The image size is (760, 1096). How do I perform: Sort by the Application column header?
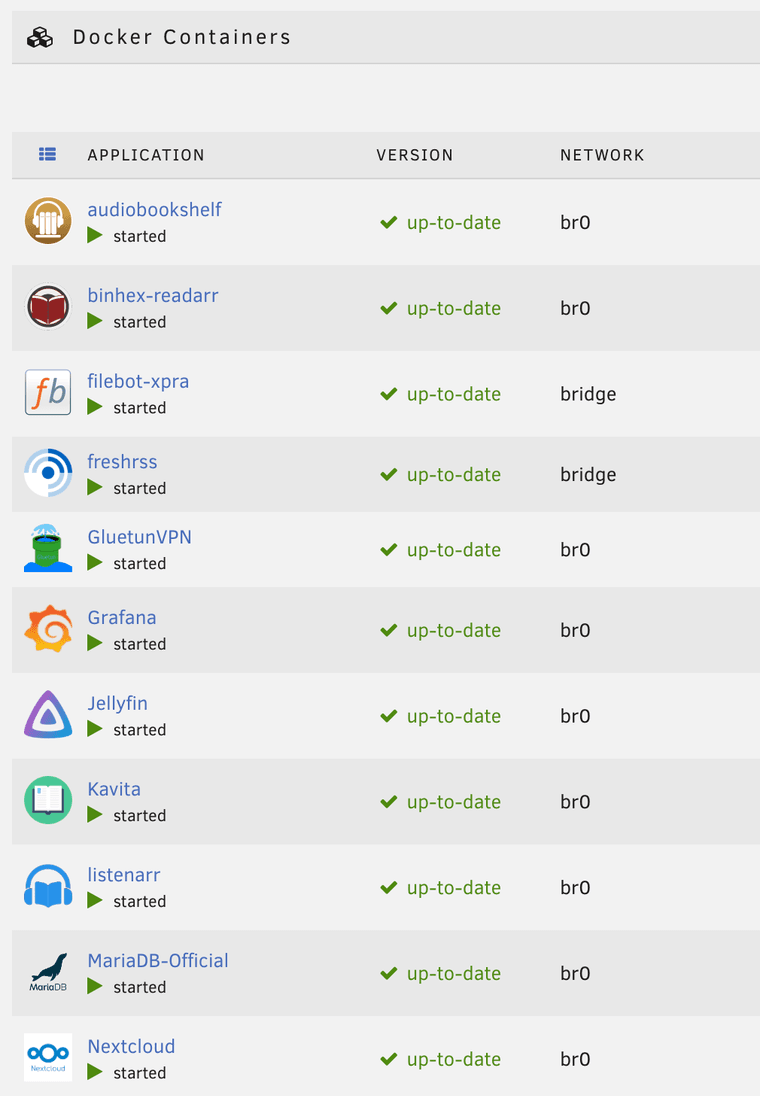pyautogui.click(x=146, y=156)
